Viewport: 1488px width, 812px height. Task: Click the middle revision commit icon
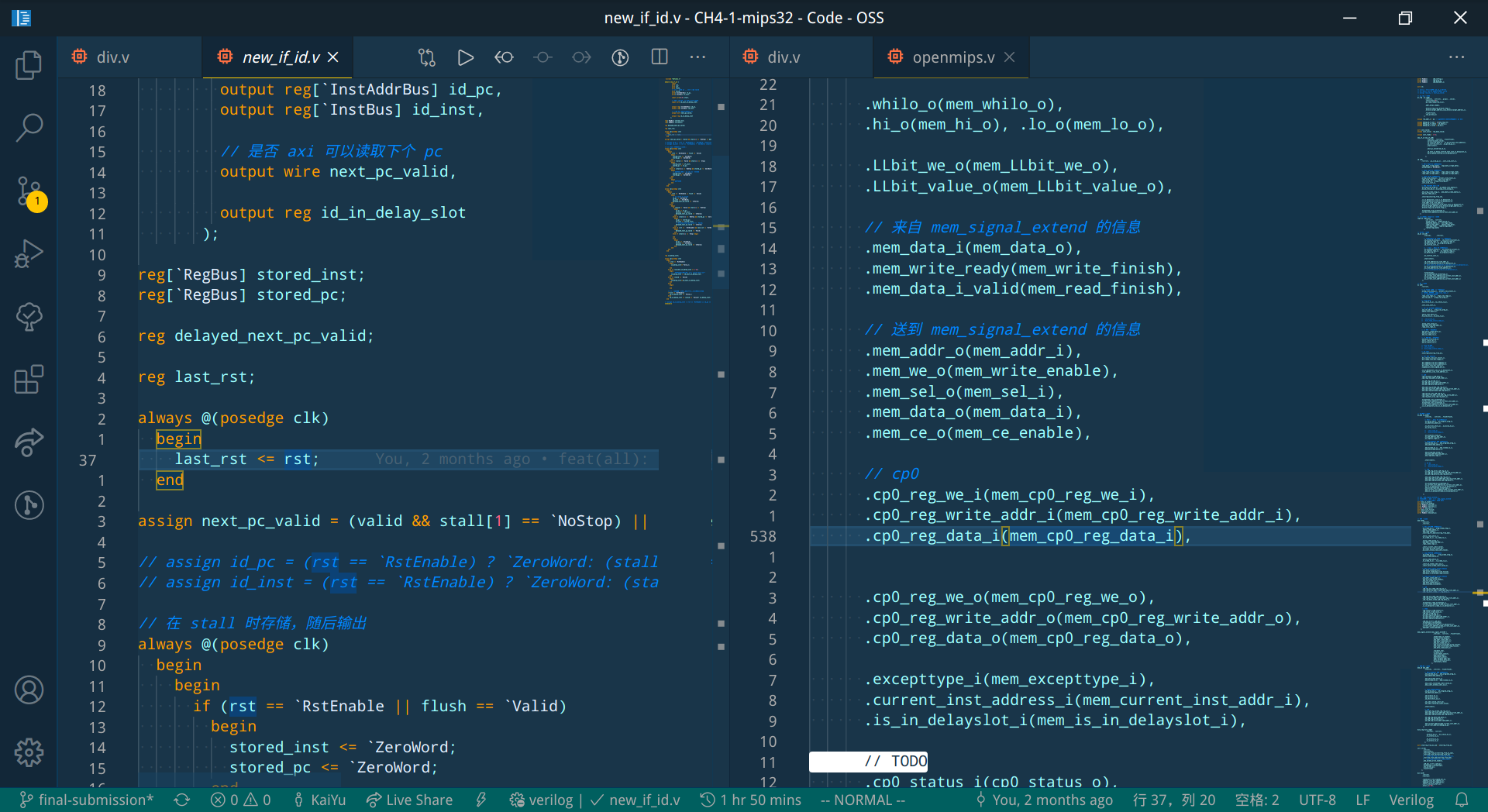(x=543, y=57)
